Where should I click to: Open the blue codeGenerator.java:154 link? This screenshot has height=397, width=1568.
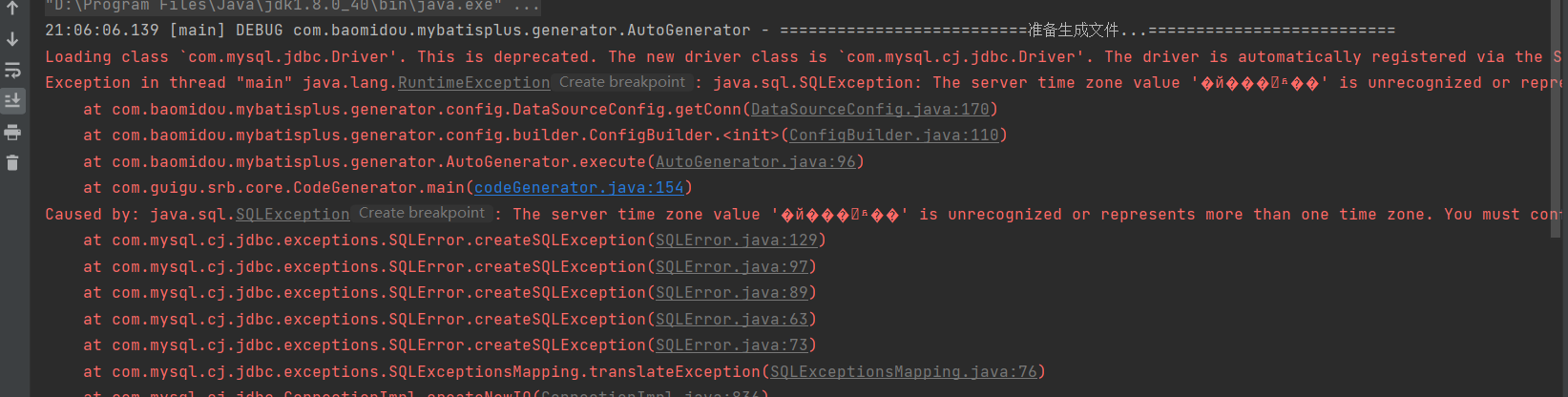tap(578, 188)
